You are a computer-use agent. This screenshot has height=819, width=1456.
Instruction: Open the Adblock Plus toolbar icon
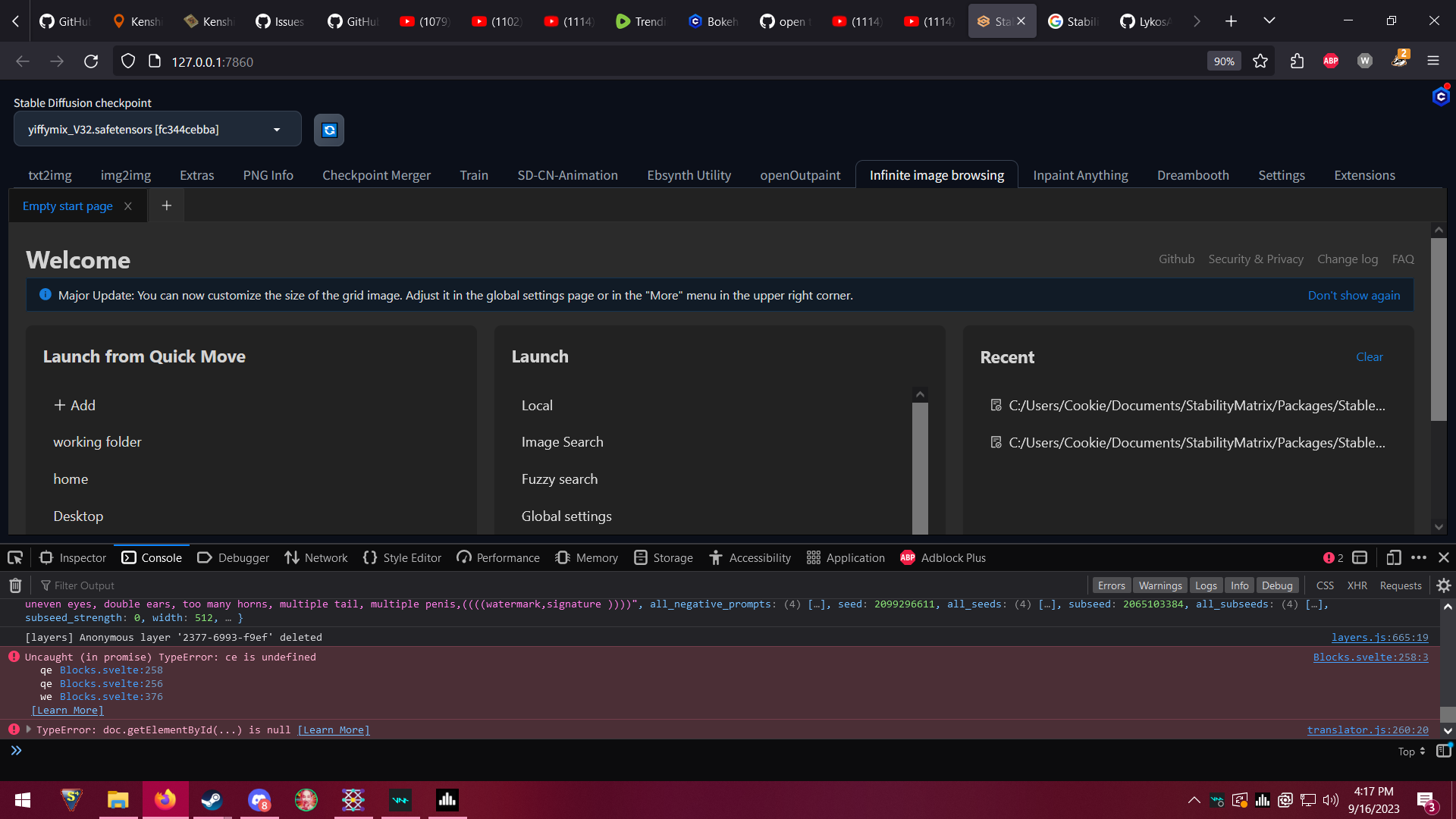(1330, 61)
